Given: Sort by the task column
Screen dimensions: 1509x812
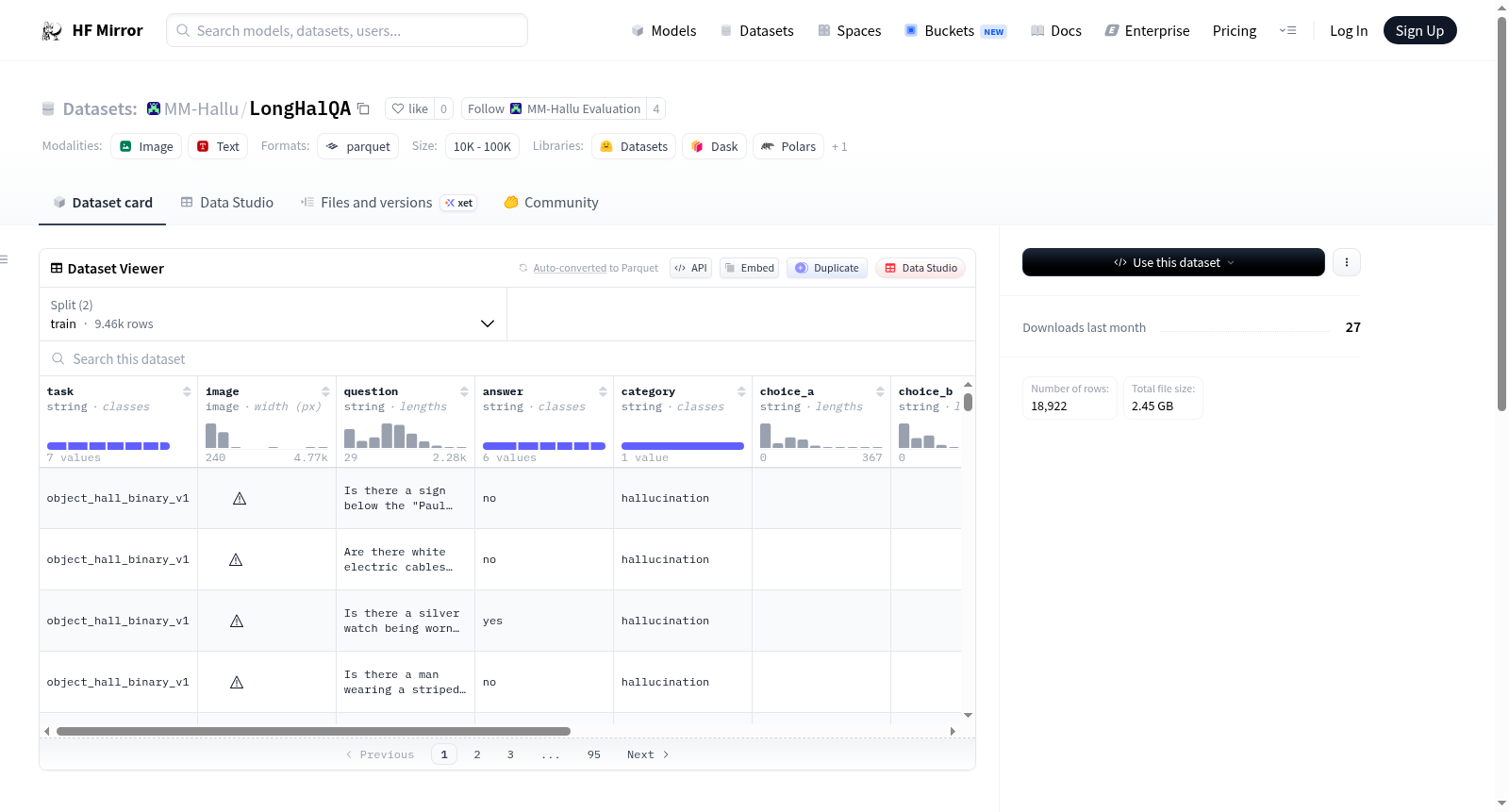Looking at the screenshot, I should click(187, 391).
